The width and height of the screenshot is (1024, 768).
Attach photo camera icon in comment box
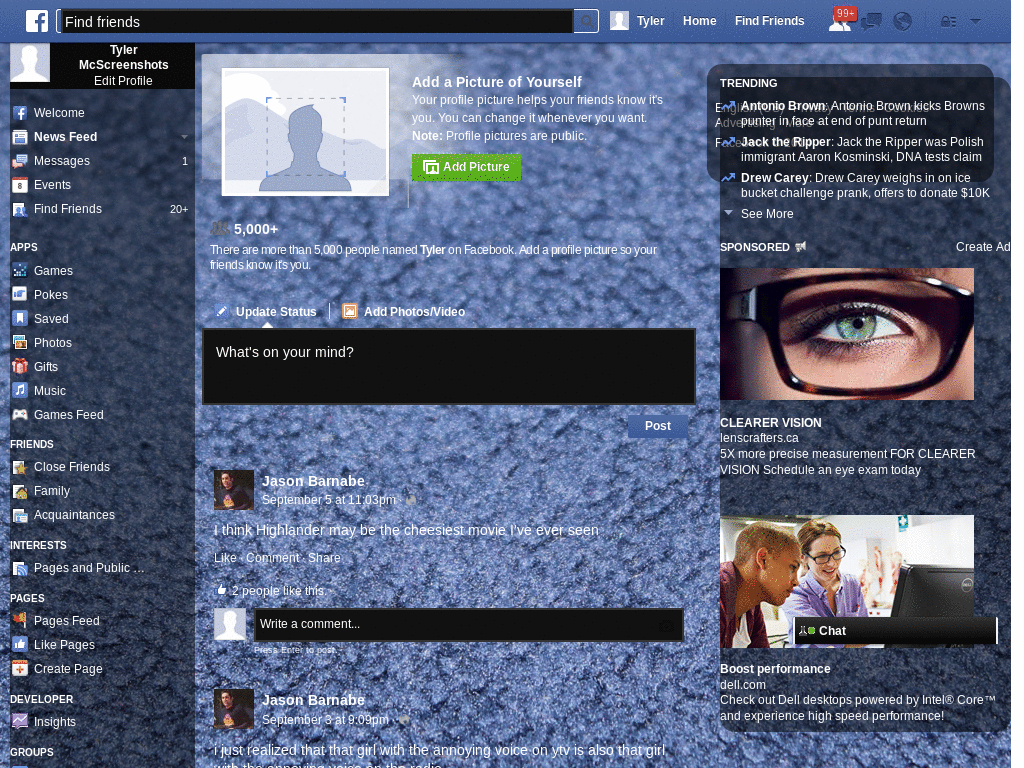(665, 626)
